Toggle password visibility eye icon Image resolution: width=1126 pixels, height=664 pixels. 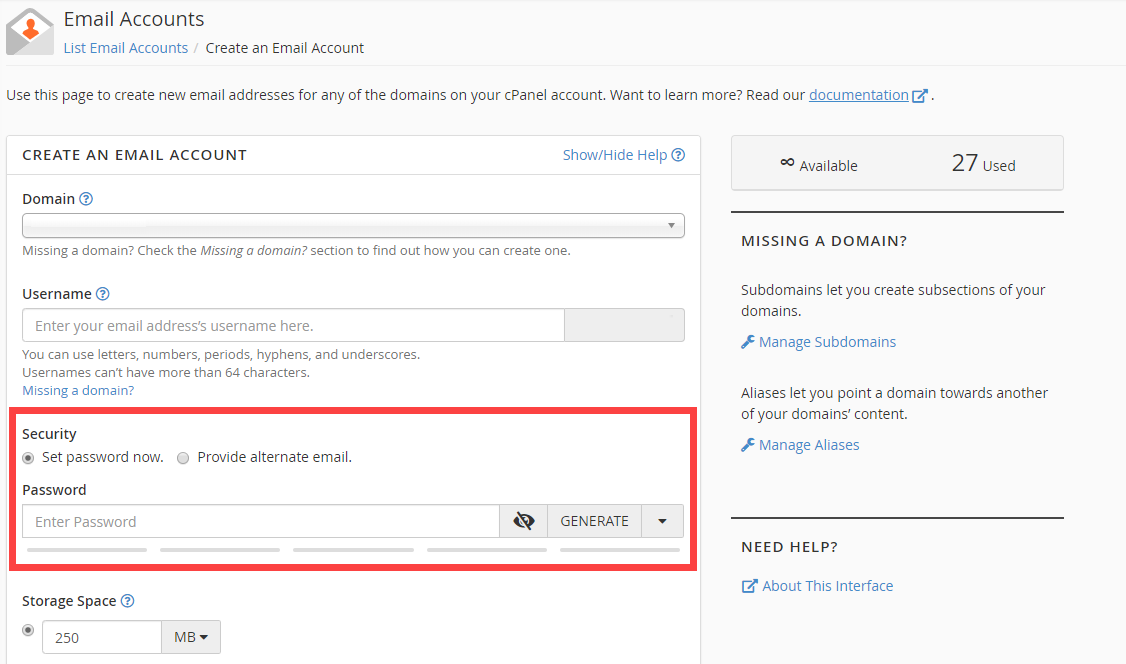[x=523, y=521]
